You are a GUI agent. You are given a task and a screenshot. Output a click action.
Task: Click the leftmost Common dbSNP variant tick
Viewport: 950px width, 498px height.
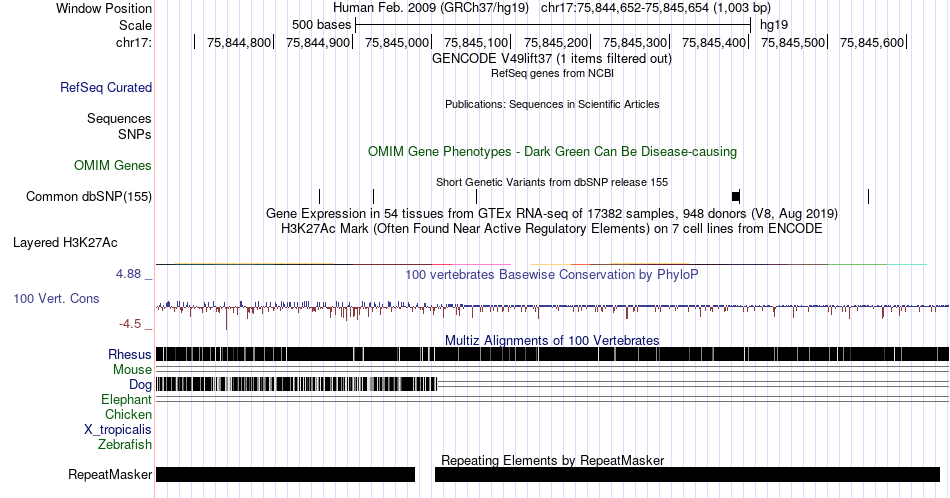coord(319,196)
